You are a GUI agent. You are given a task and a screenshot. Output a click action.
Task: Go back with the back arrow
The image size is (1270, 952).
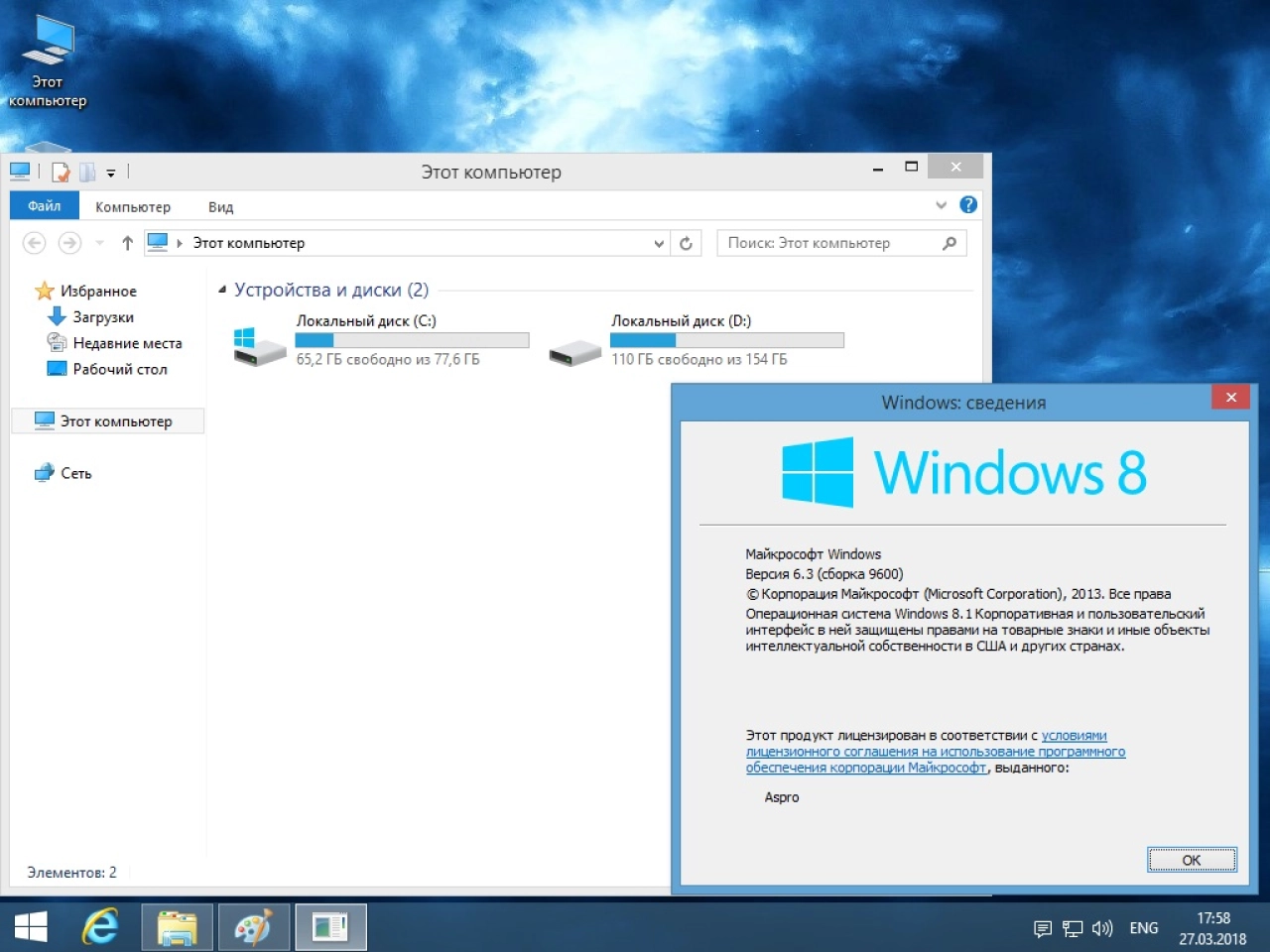34,243
